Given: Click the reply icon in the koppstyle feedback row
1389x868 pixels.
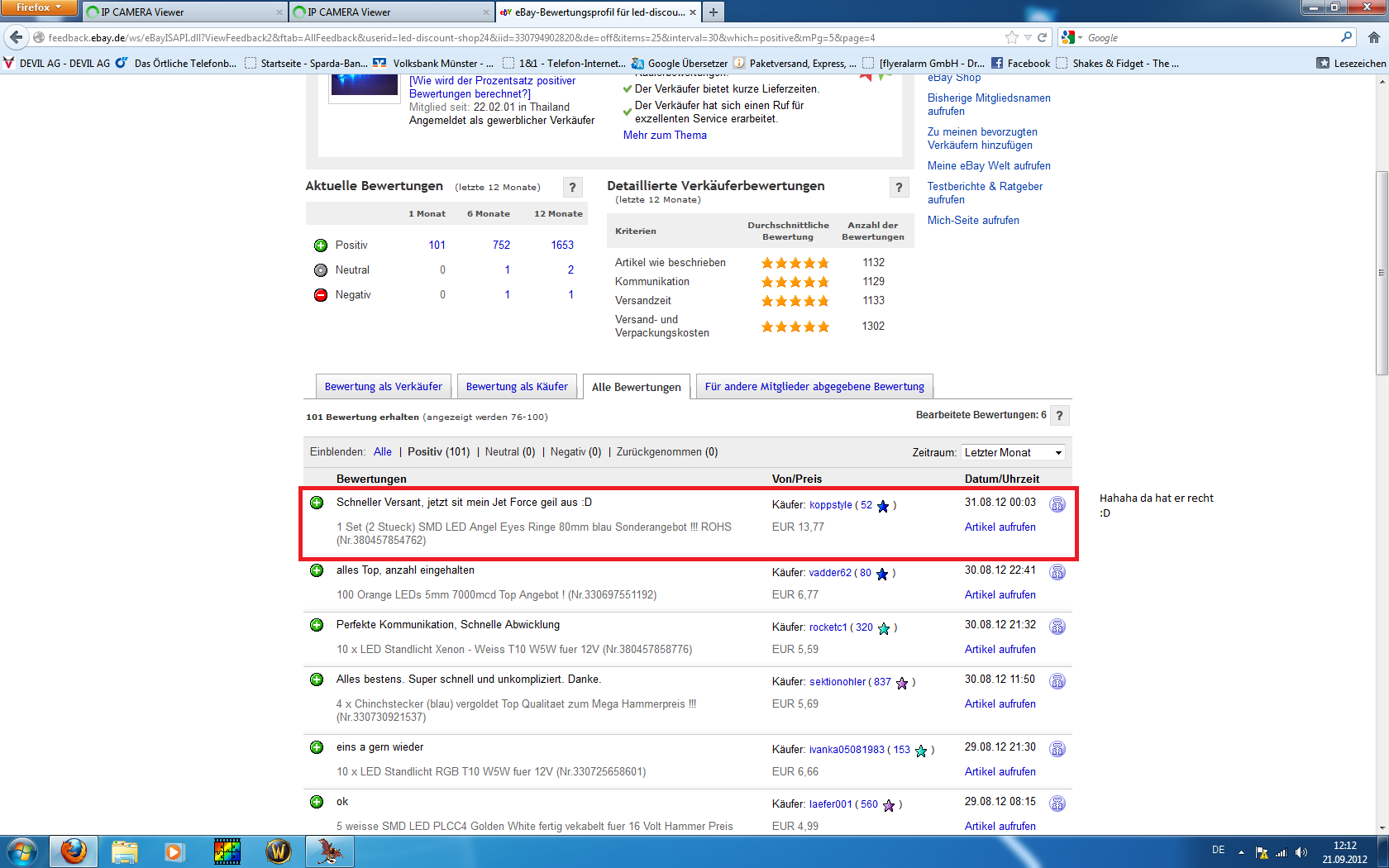Looking at the screenshot, I should pyautogui.click(x=1057, y=504).
